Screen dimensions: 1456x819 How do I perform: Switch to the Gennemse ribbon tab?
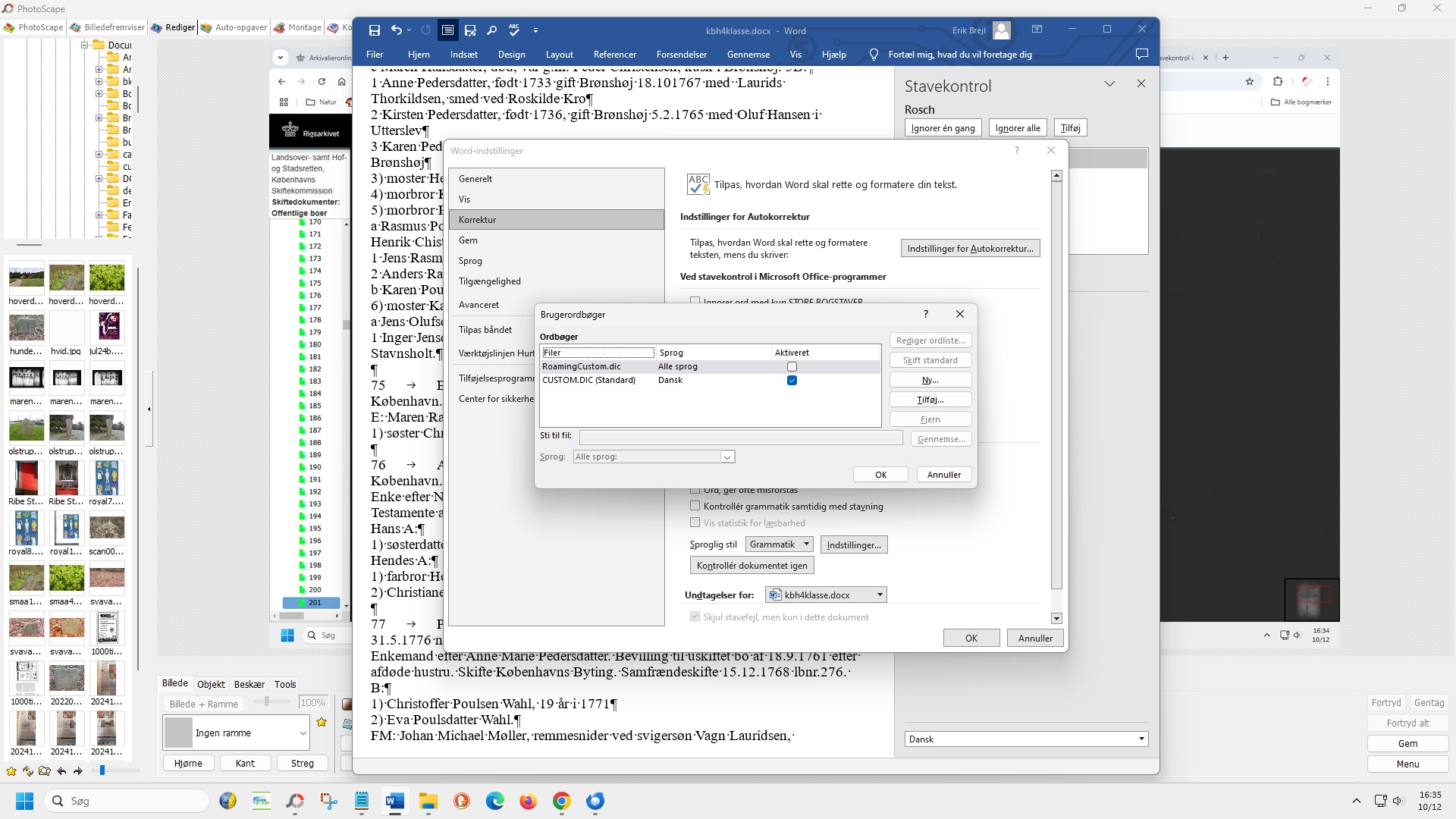click(748, 54)
